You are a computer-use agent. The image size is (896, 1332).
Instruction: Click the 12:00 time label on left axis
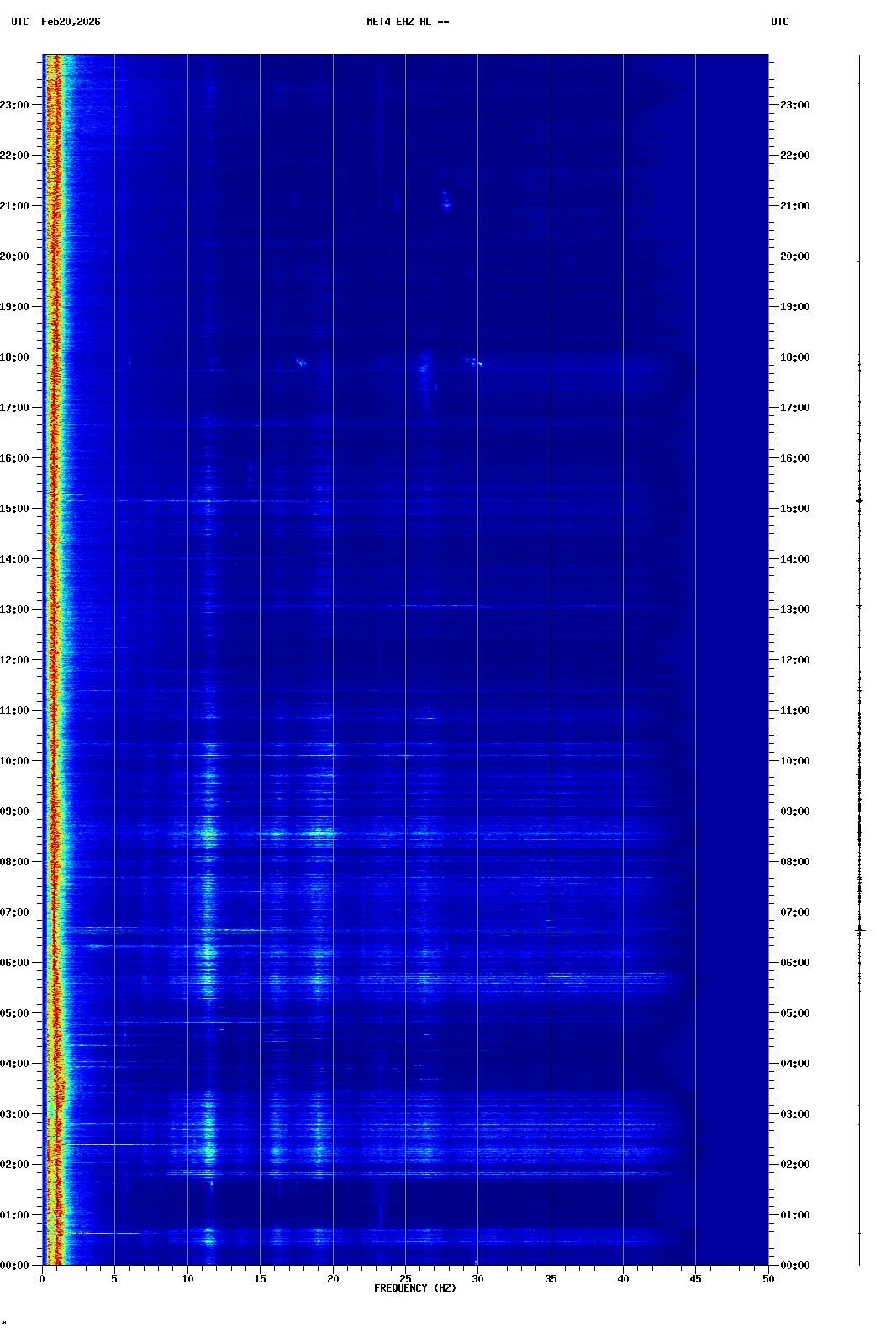click(15, 660)
